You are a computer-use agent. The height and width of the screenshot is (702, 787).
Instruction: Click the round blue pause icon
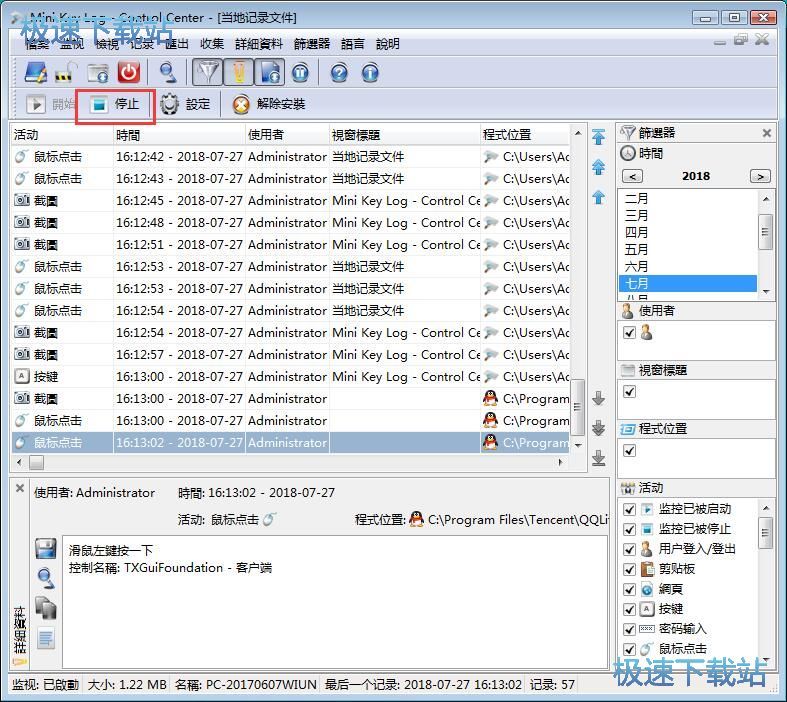coord(301,73)
